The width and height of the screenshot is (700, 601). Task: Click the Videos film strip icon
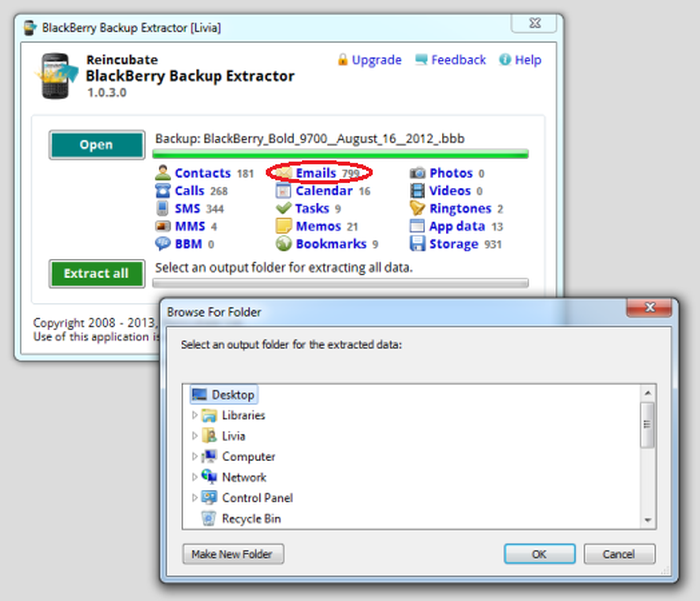coord(417,191)
